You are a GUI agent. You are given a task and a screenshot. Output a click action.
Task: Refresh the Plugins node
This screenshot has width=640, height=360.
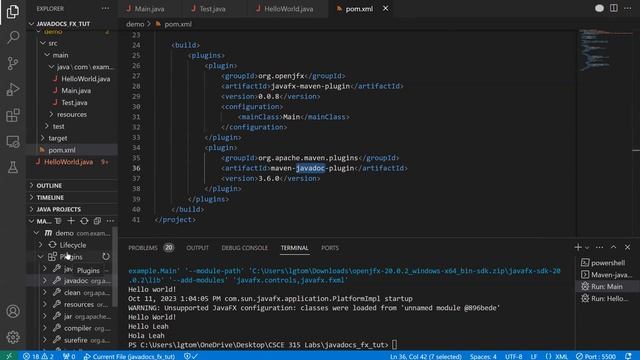point(106,256)
